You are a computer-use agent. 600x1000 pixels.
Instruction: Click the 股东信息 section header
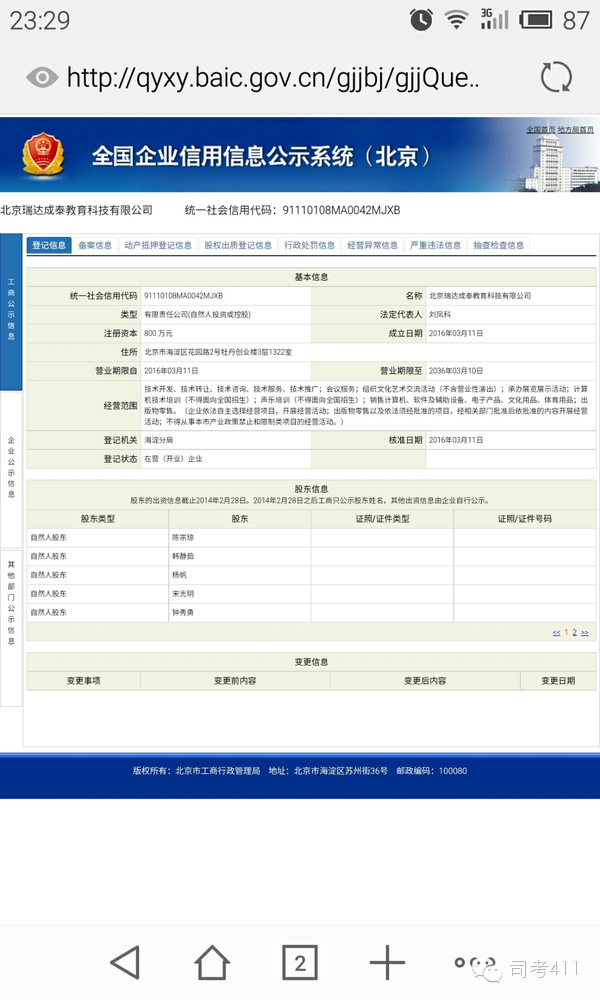[311, 489]
